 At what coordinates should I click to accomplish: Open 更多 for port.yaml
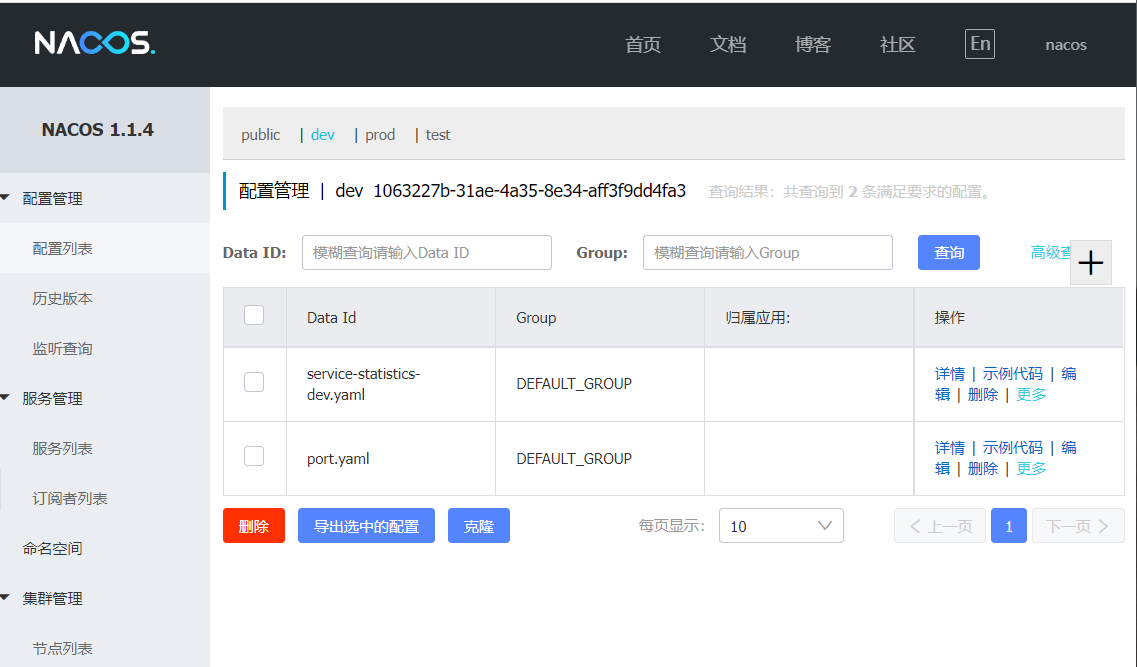click(1030, 468)
